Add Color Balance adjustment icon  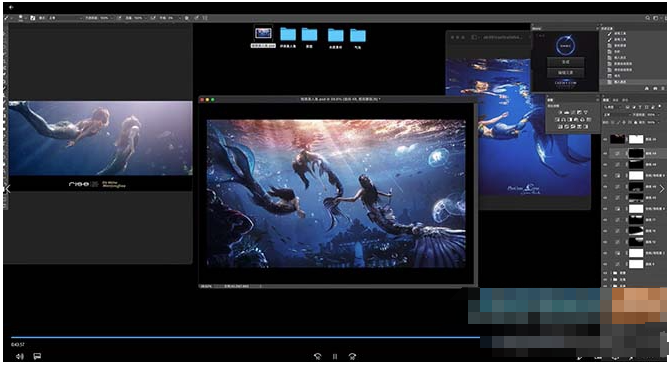564,120
